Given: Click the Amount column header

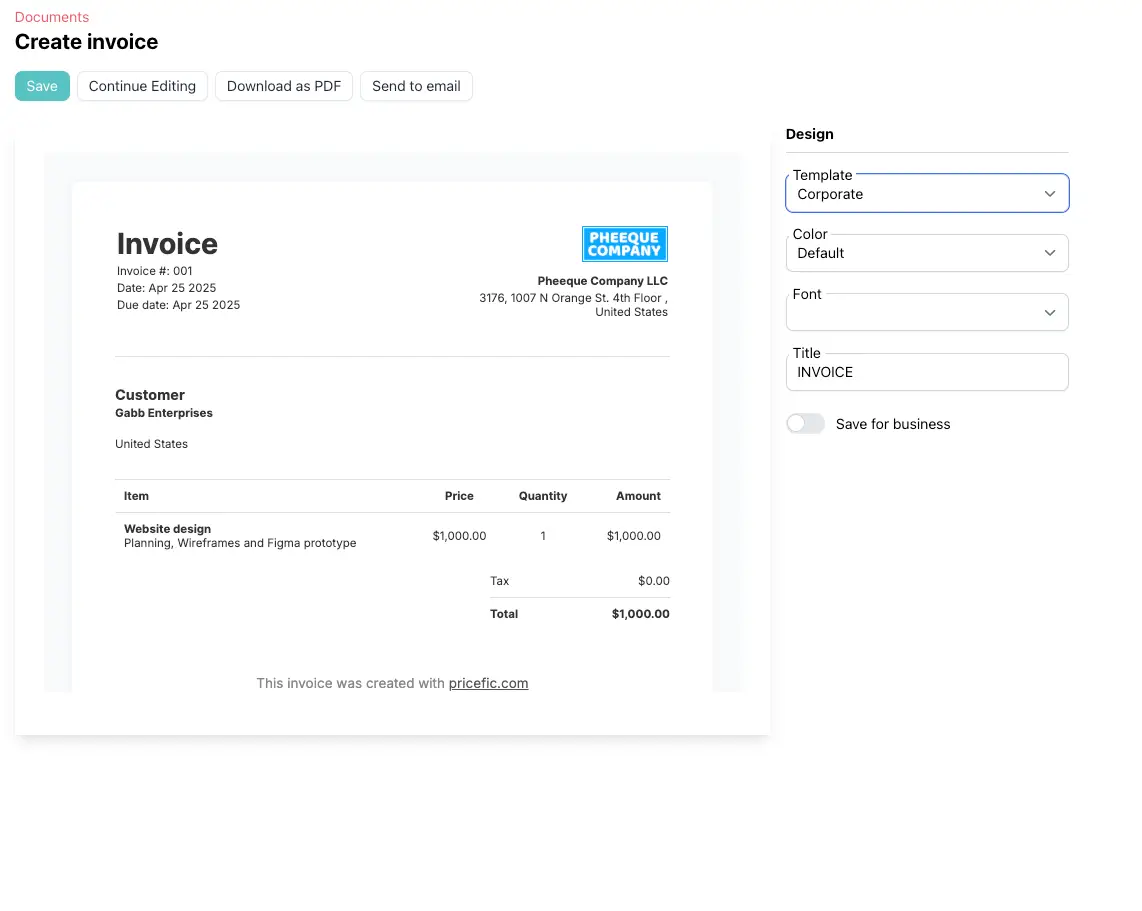Looking at the screenshot, I should pos(638,496).
